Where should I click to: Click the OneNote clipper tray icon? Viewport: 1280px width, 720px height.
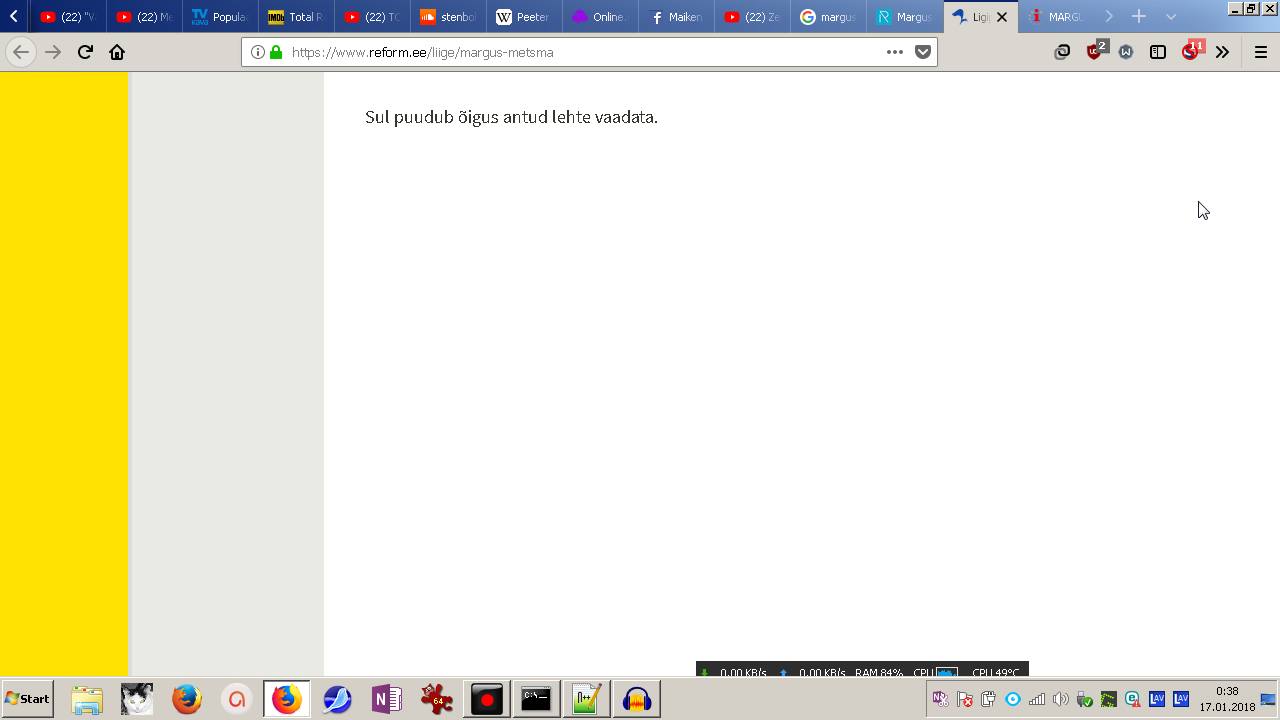[x=940, y=699]
